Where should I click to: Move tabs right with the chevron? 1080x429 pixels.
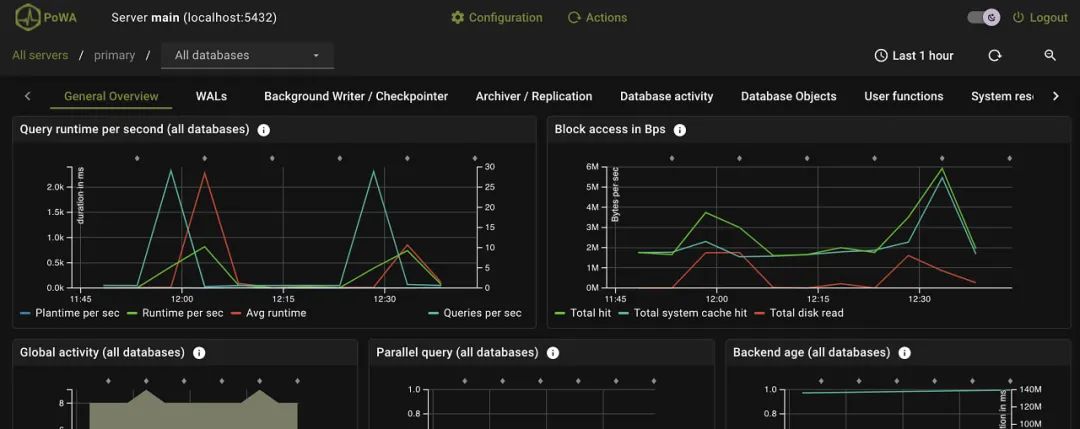(x=1055, y=96)
